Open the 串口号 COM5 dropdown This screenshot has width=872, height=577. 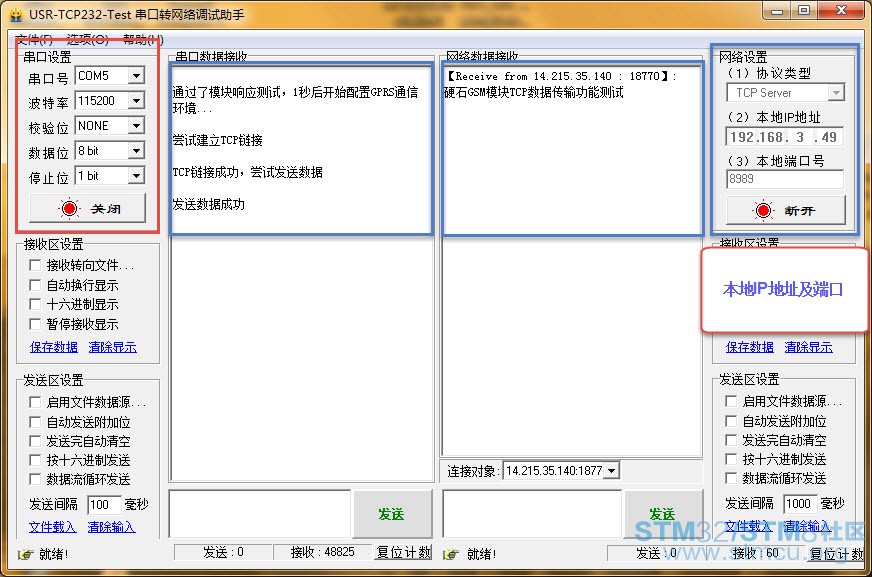(x=136, y=76)
